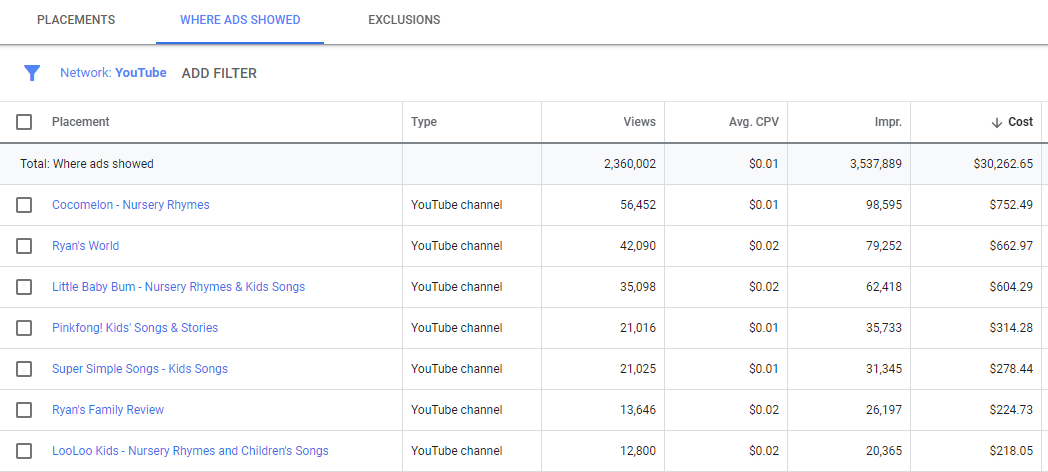Click total views value 2,360,002

coord(630,164)
